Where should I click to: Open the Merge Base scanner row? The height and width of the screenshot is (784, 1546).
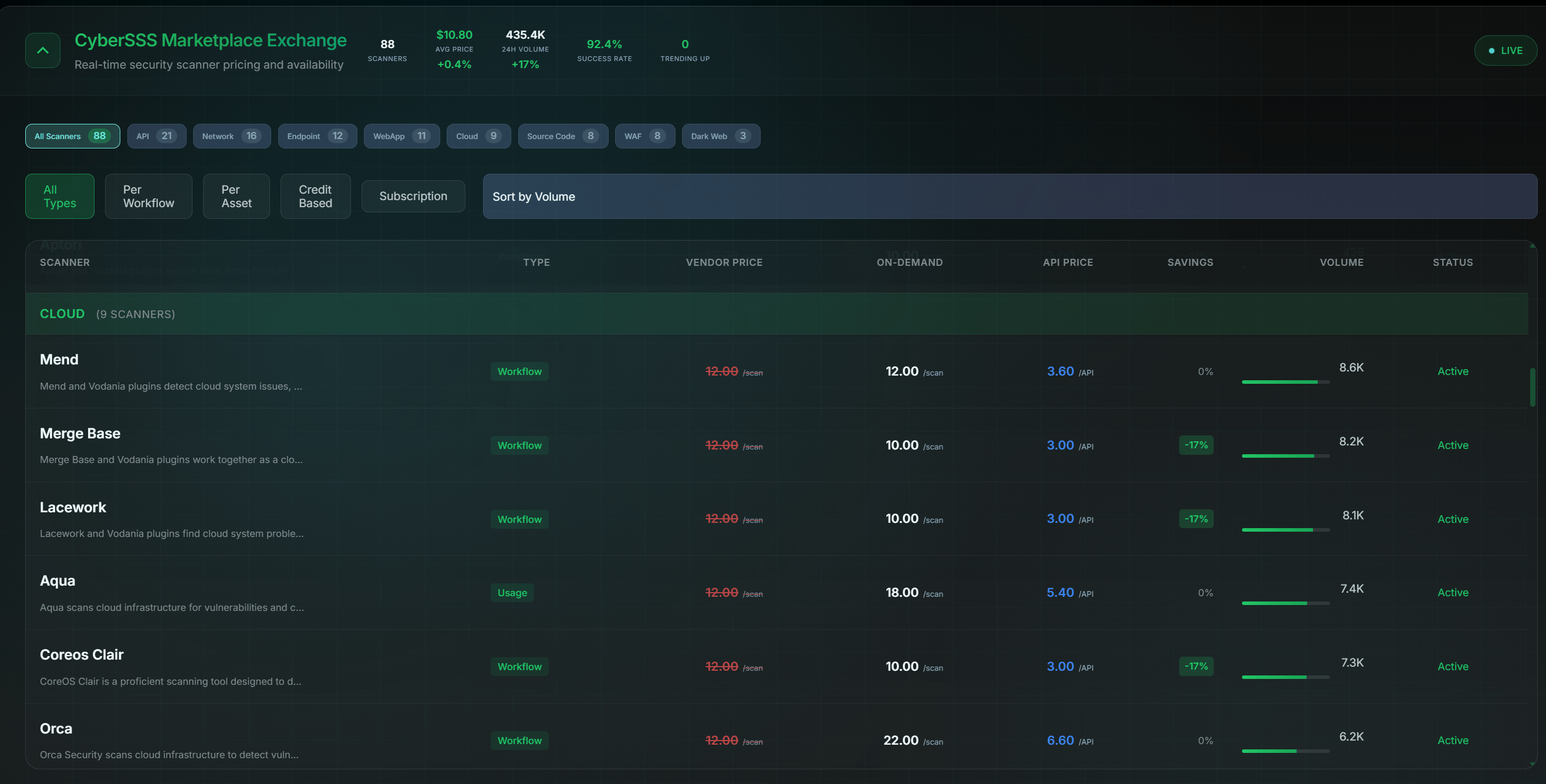coord(777,445)
